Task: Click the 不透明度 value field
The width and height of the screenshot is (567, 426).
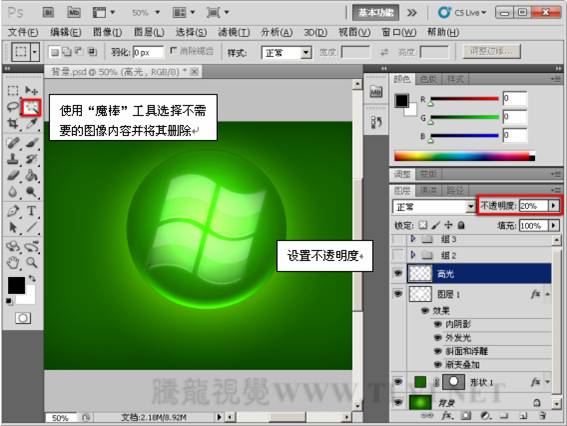Action: point(534,206)
